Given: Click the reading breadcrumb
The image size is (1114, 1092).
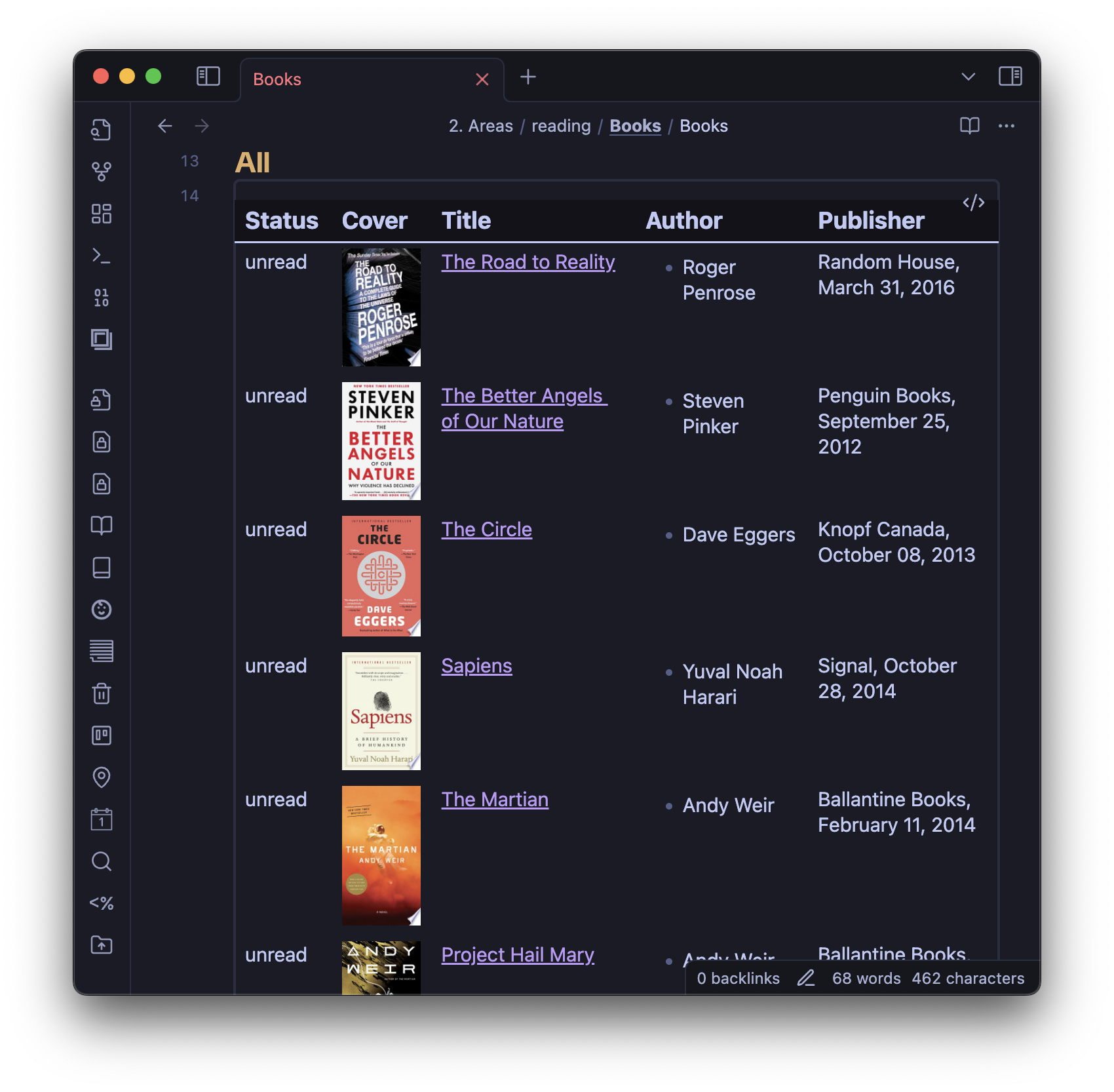Looking at the screenshot, I should [x=561, y=126].
